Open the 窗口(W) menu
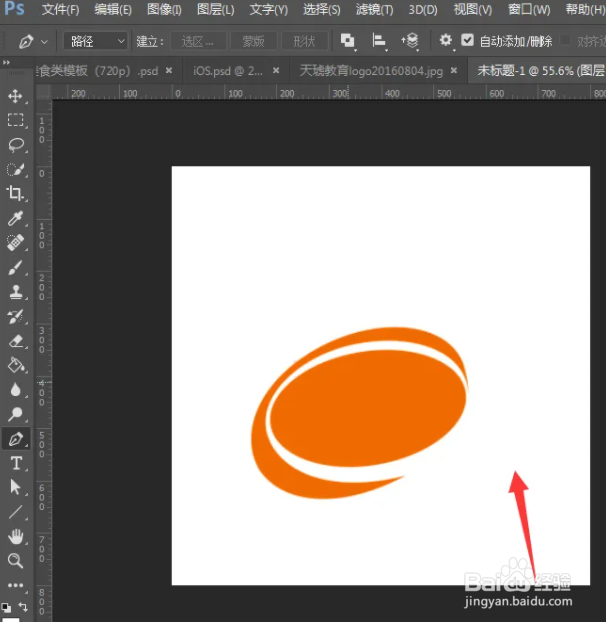 (x=529, y=10)
